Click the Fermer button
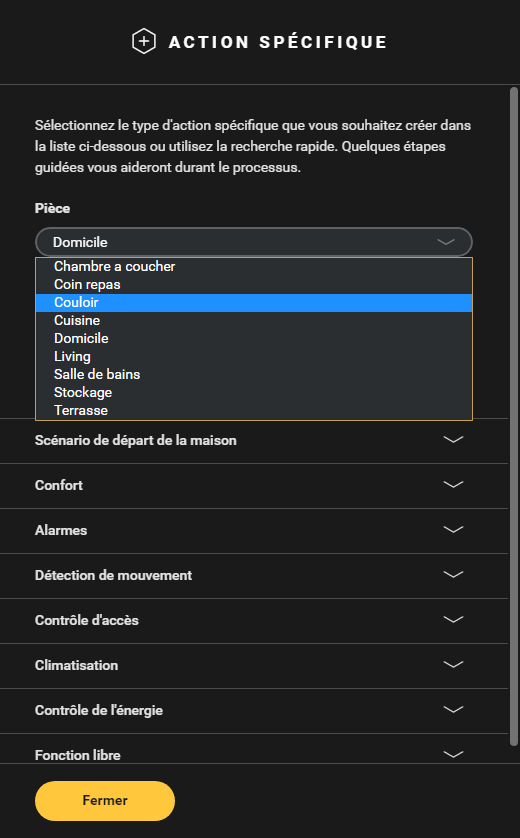The height and width of the screenshot is (838, 520). coord(105,801)
